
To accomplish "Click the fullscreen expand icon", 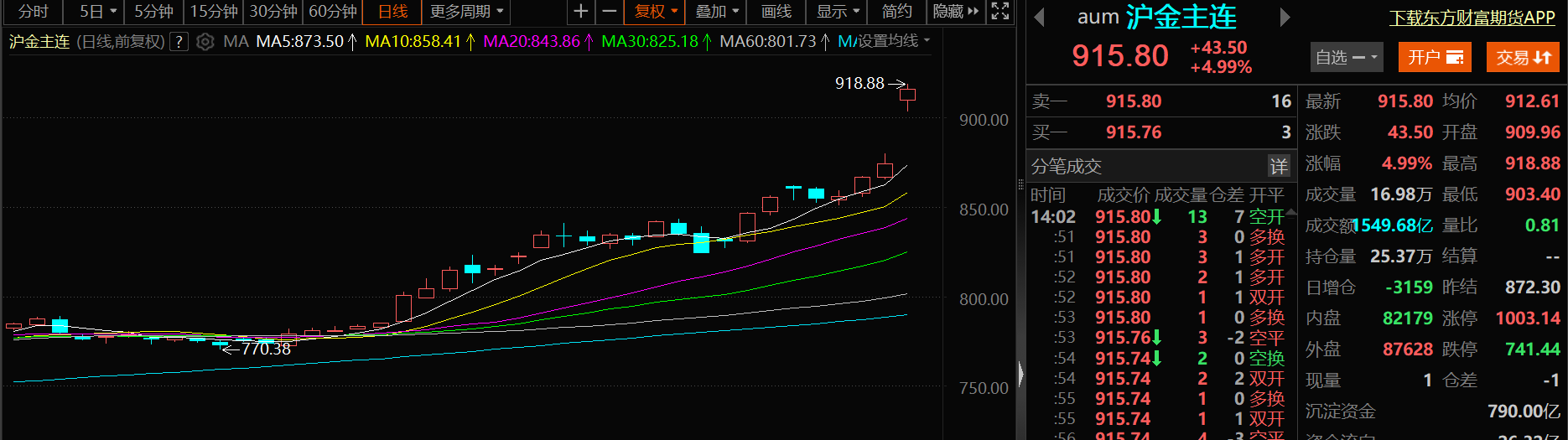I will [999, 12].
